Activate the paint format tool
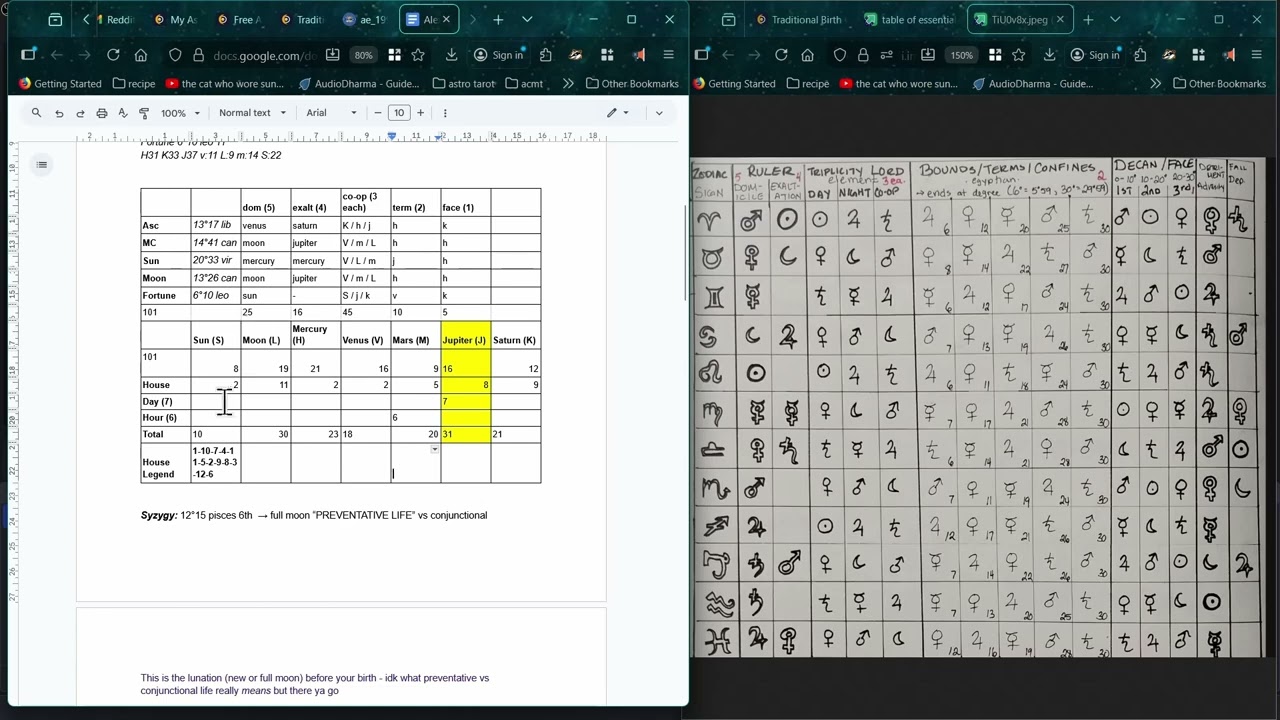The height and width of the screenshot is (720, 1280). [143, 113]
